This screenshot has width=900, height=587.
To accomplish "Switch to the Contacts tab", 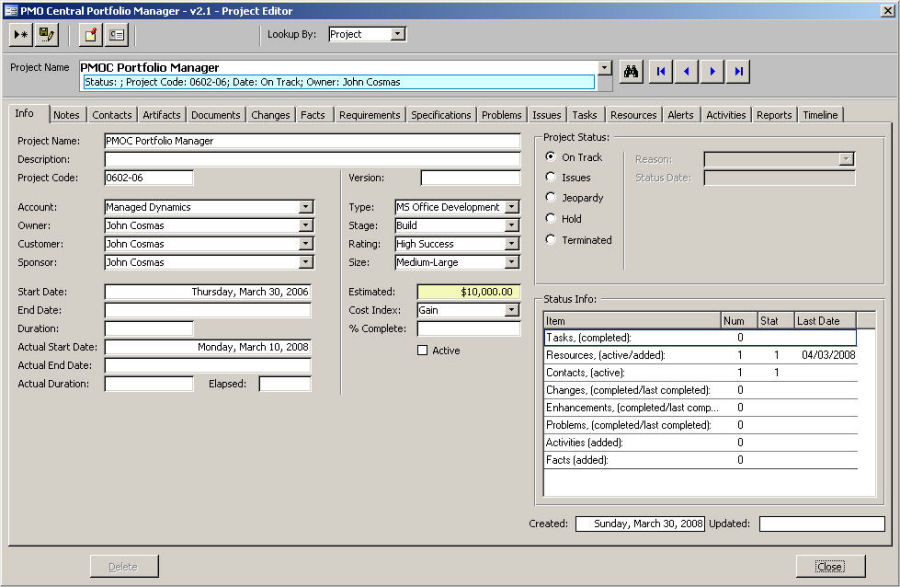I will pos(112,115).
